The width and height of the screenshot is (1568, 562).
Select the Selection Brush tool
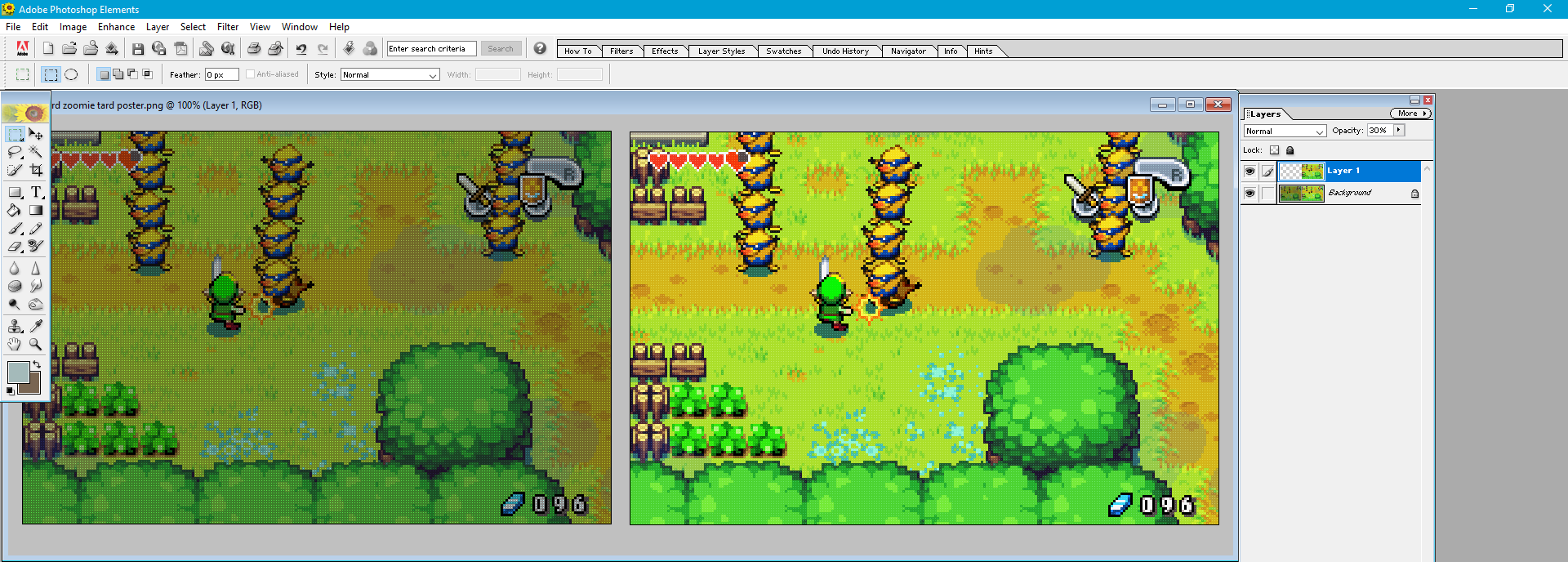15,170
